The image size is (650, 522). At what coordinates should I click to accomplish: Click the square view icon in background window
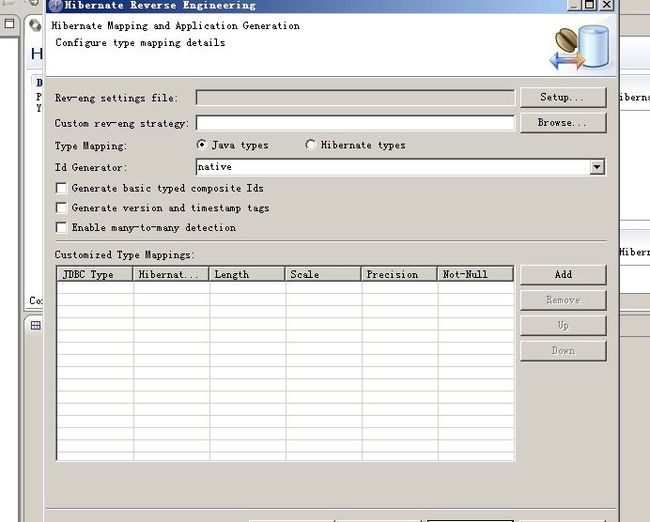tap(9, 24)
